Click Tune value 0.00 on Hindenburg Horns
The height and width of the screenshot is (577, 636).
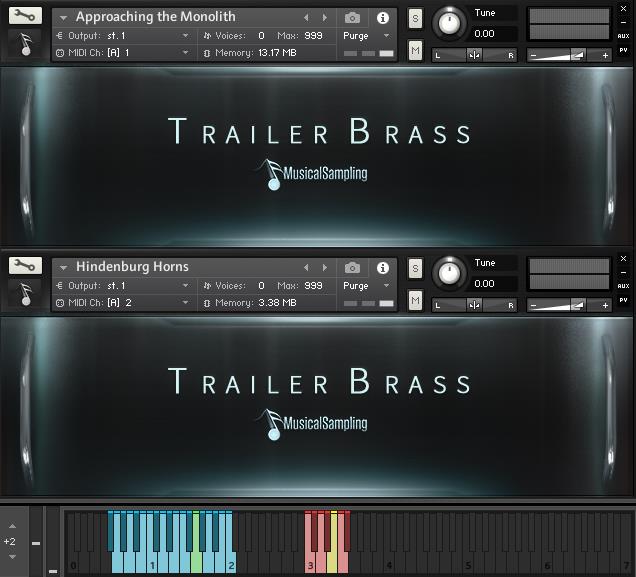tap(484, 283)
